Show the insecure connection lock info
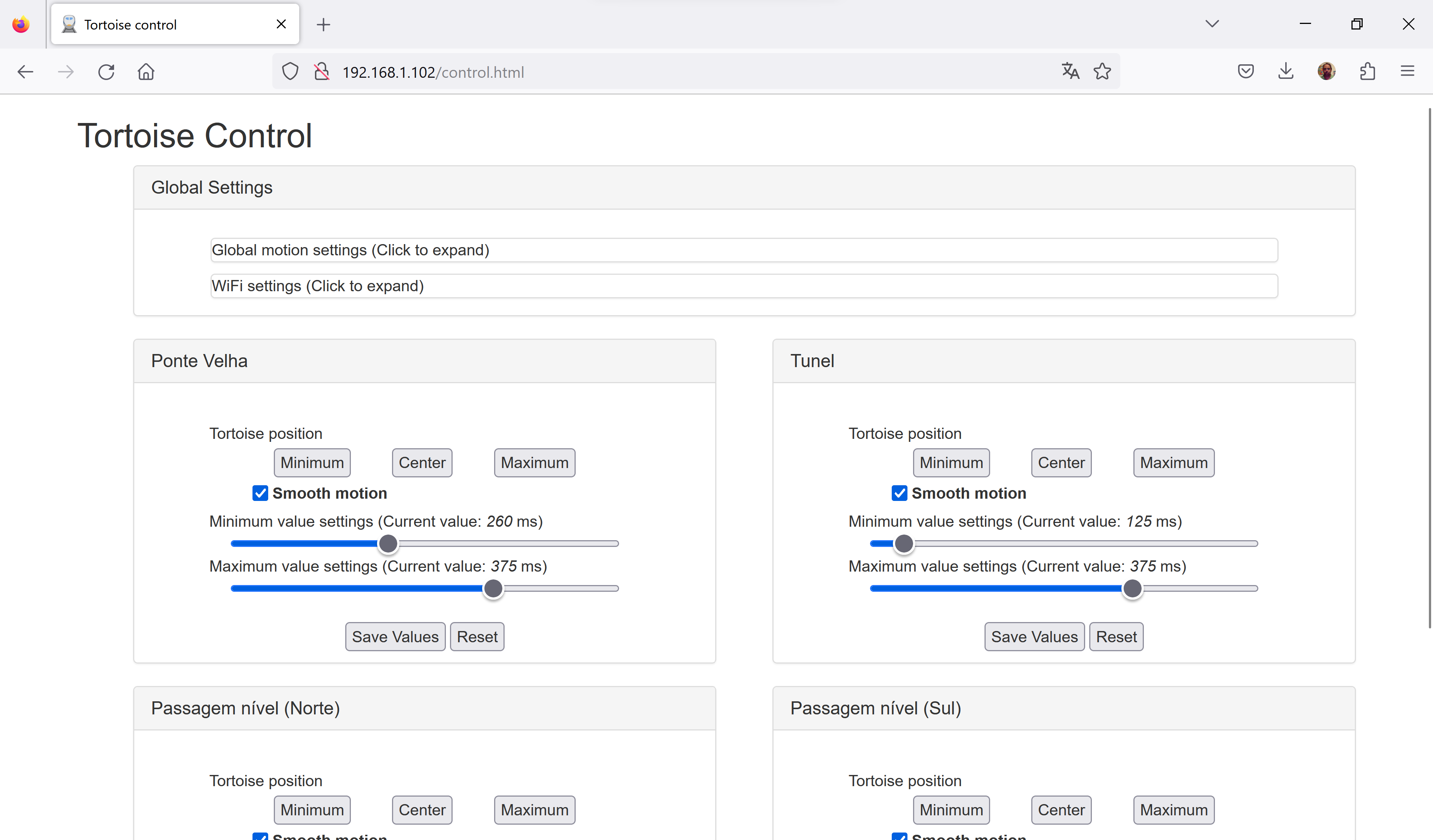Screen dimensions: 1433x840 [x=322, y=72]
